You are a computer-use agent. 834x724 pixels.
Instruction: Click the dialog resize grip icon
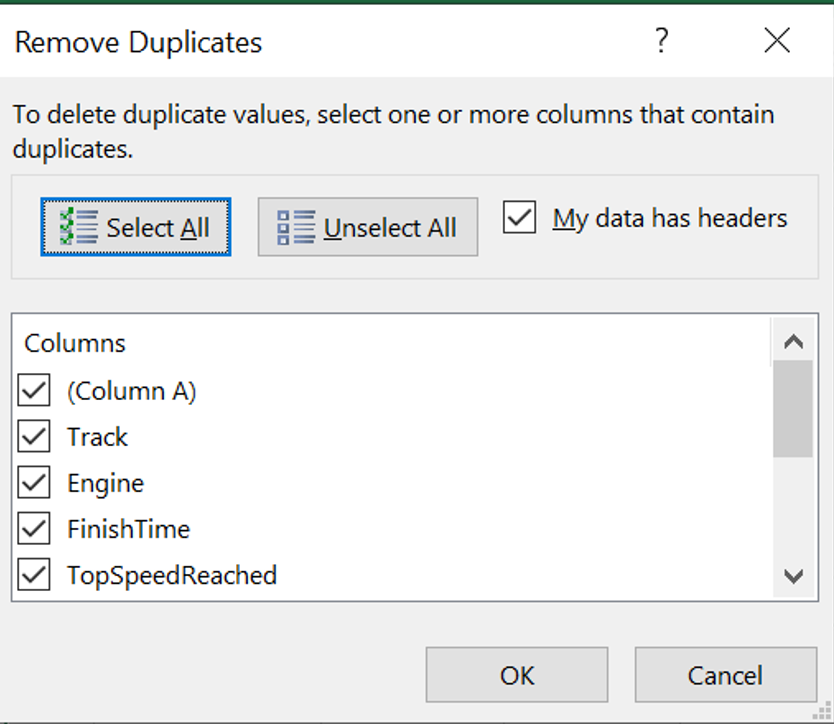(x=823, y=712)
